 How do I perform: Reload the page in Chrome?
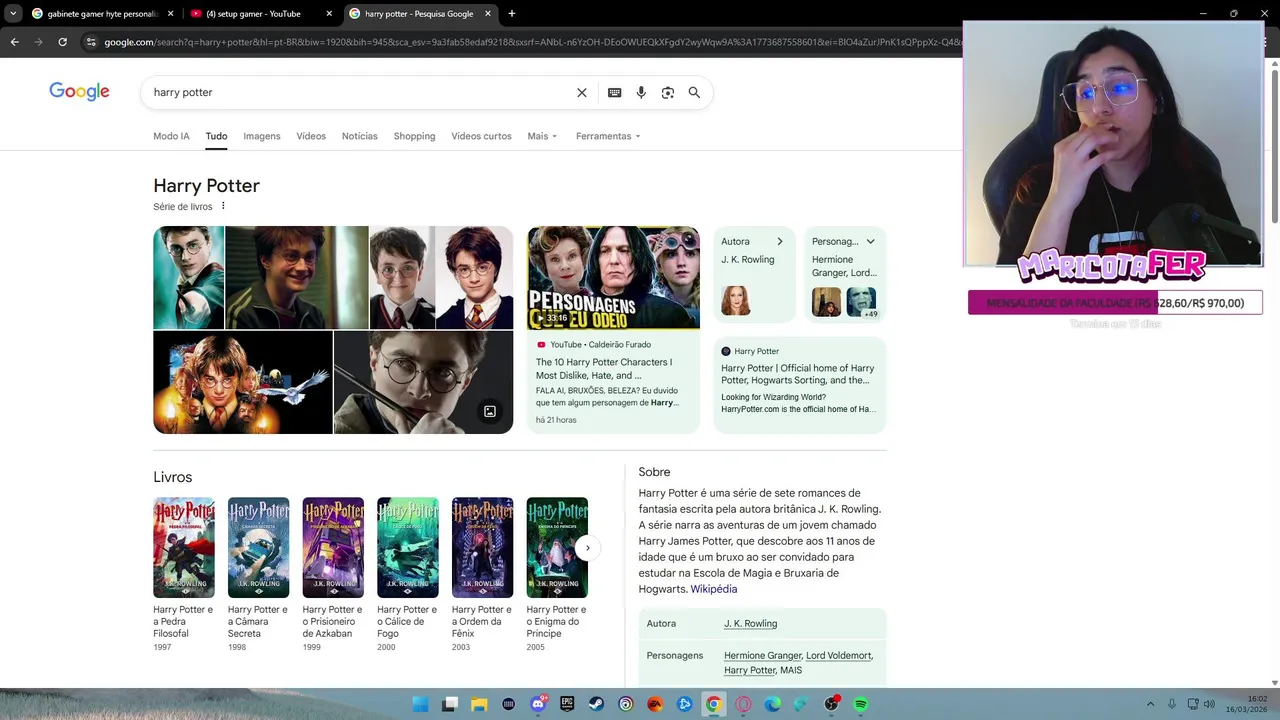click(x=62, y=42)
